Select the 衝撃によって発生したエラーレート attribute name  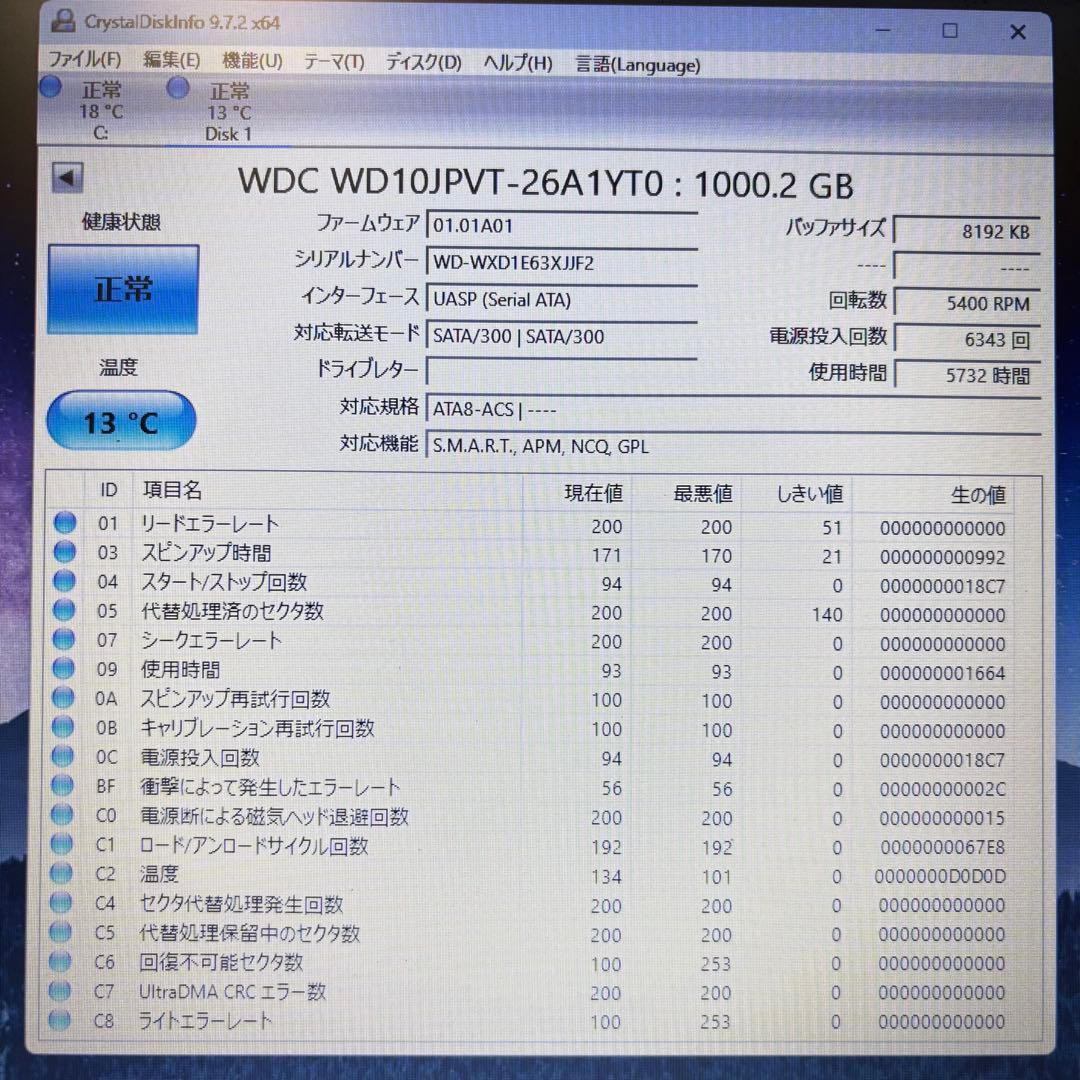point(270,787)
